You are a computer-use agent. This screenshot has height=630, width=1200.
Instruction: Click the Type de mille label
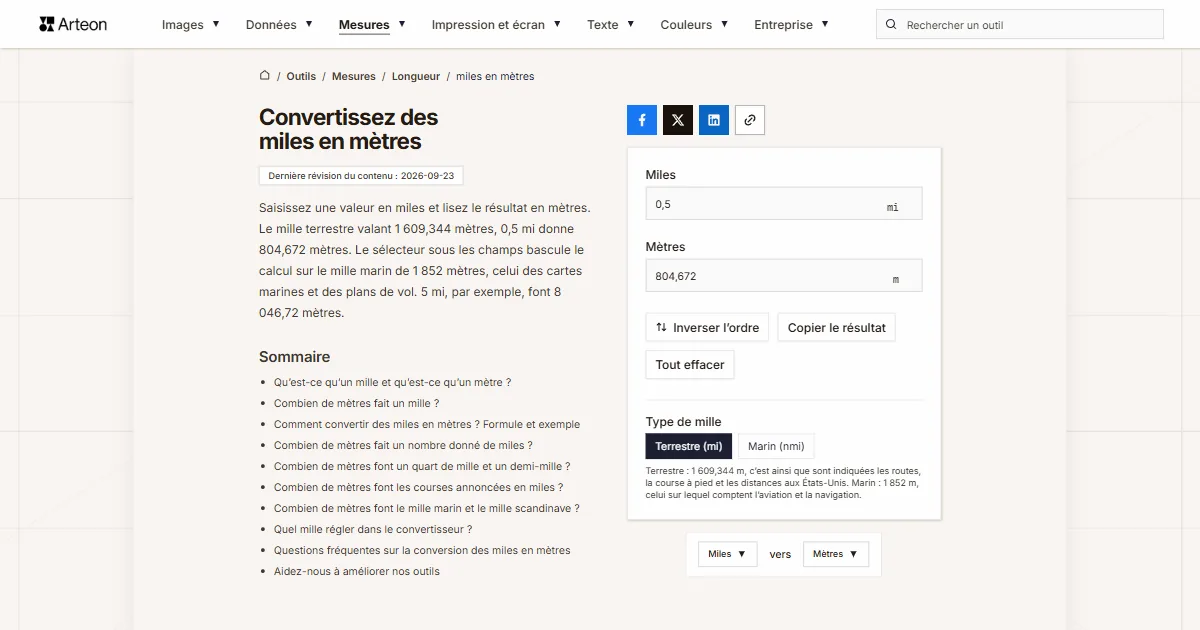point(683,422)
